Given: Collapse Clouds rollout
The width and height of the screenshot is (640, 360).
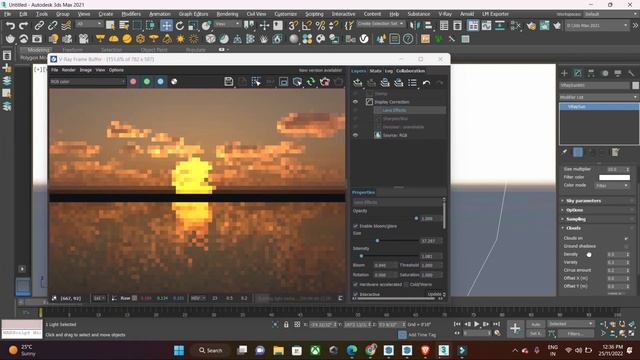Looking at the screenshot, I should tap(573, 228).
